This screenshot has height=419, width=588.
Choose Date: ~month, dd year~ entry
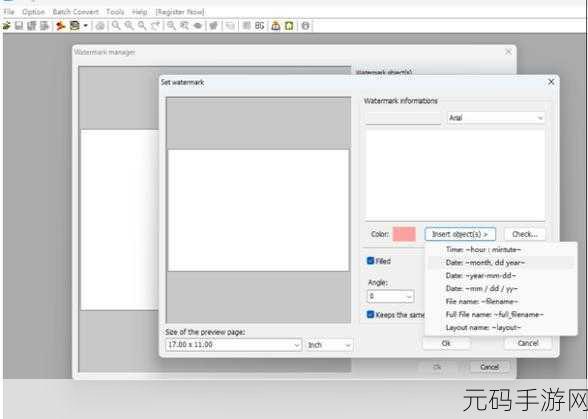click(501, 263)
